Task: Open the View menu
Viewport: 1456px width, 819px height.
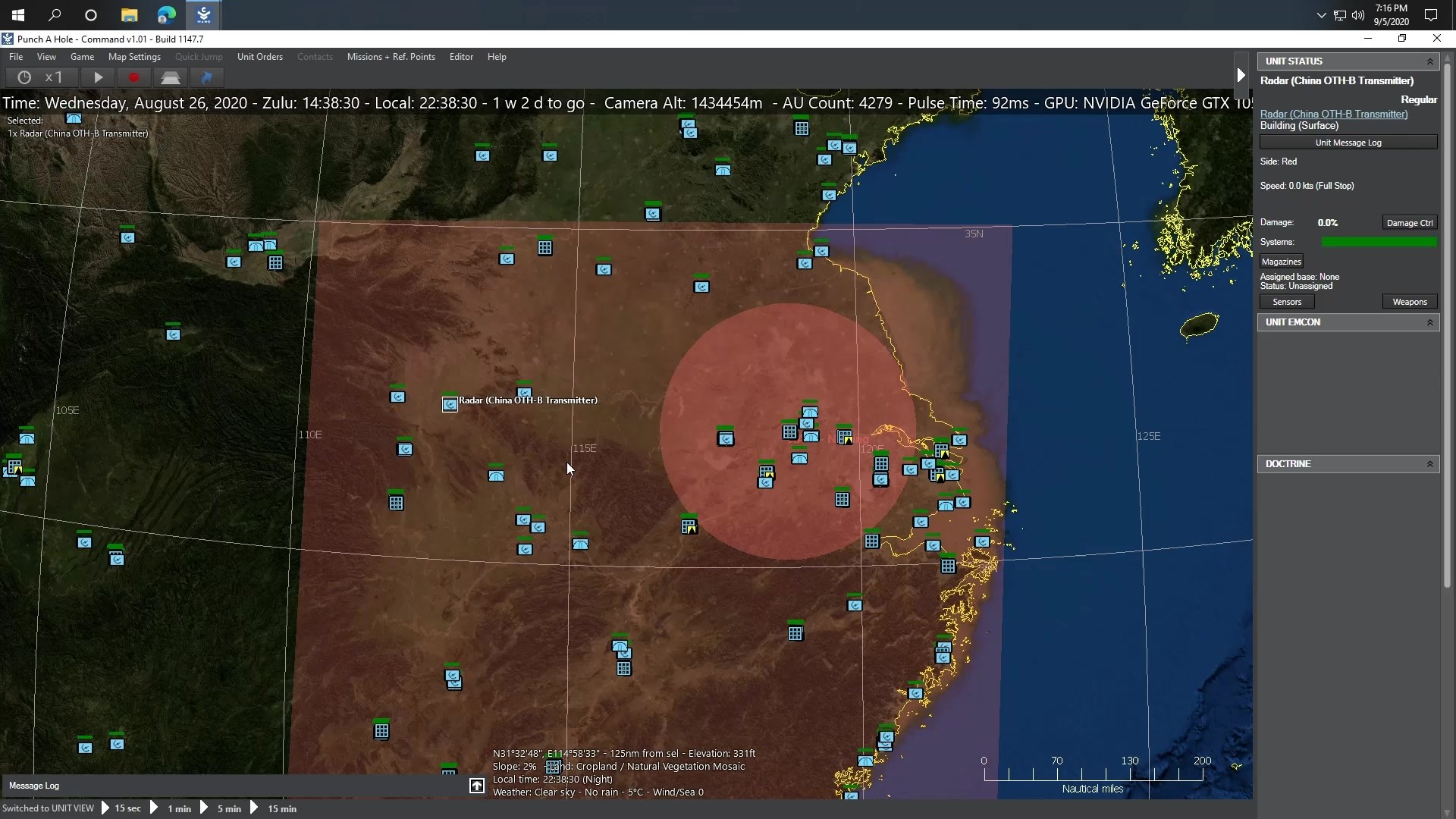Action: [46, 57]
